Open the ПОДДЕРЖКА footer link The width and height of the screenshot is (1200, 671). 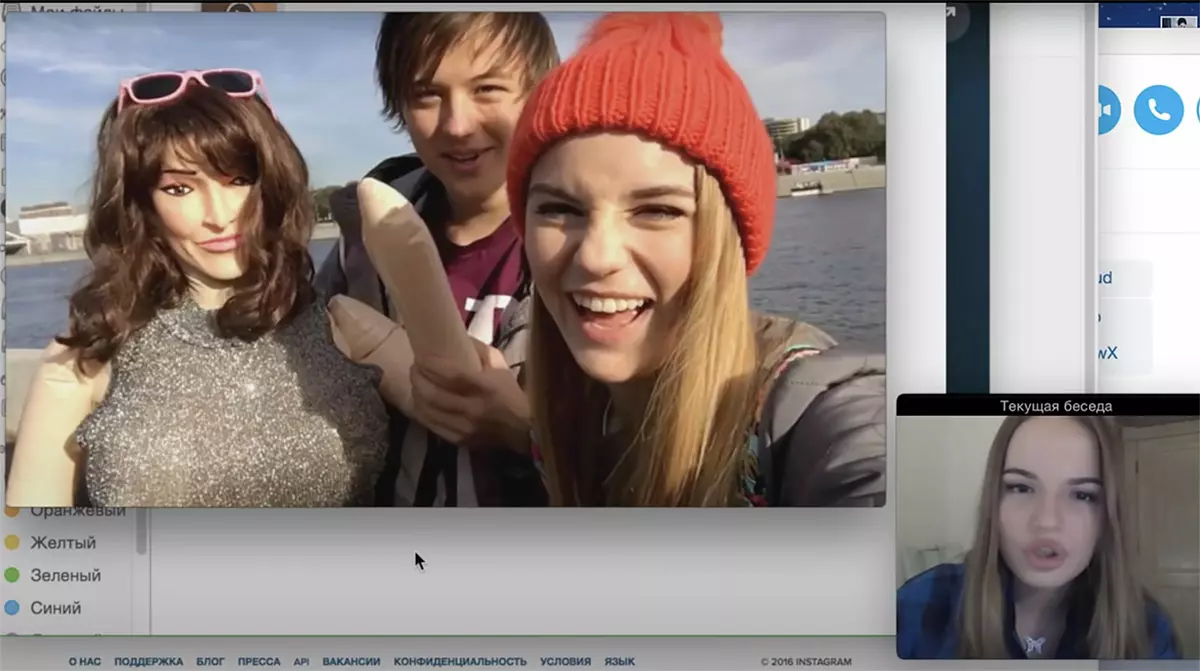coord(148,661)
